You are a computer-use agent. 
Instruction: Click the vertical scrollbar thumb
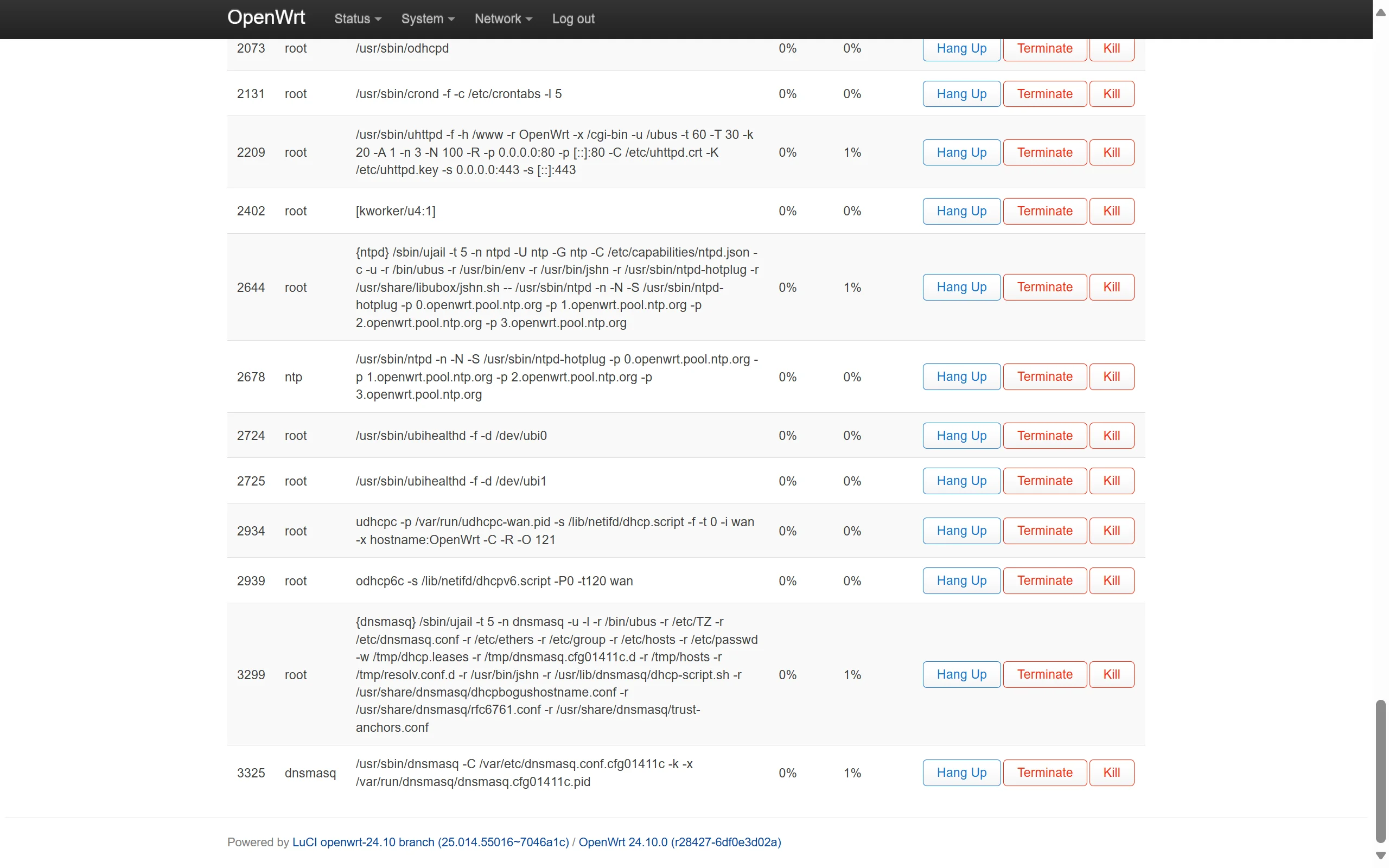click(1380, 771)
